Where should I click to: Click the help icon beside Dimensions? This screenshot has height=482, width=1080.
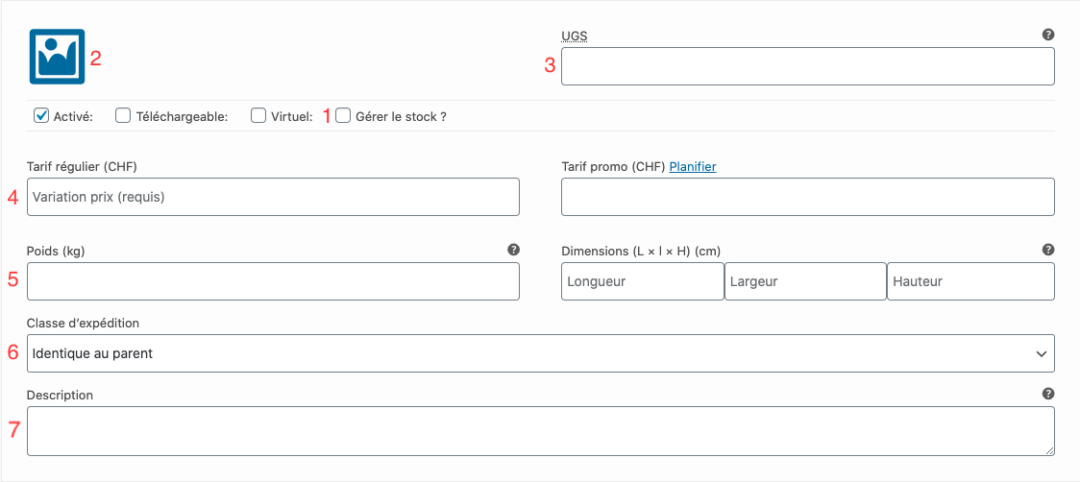[1048, 249]
